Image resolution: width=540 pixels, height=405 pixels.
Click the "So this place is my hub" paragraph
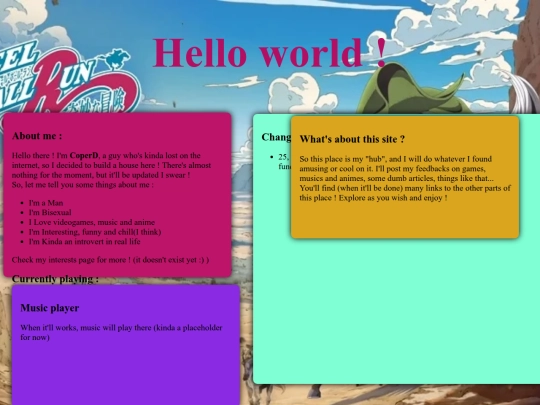[405, 178]
